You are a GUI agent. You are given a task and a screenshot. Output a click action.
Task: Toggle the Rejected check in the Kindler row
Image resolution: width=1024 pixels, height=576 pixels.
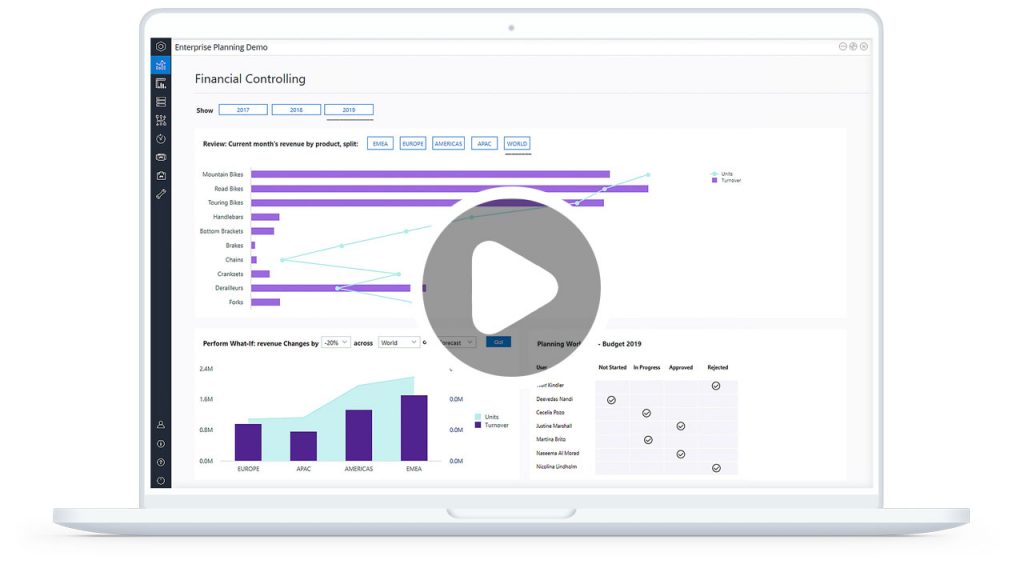tap(716, 386)
